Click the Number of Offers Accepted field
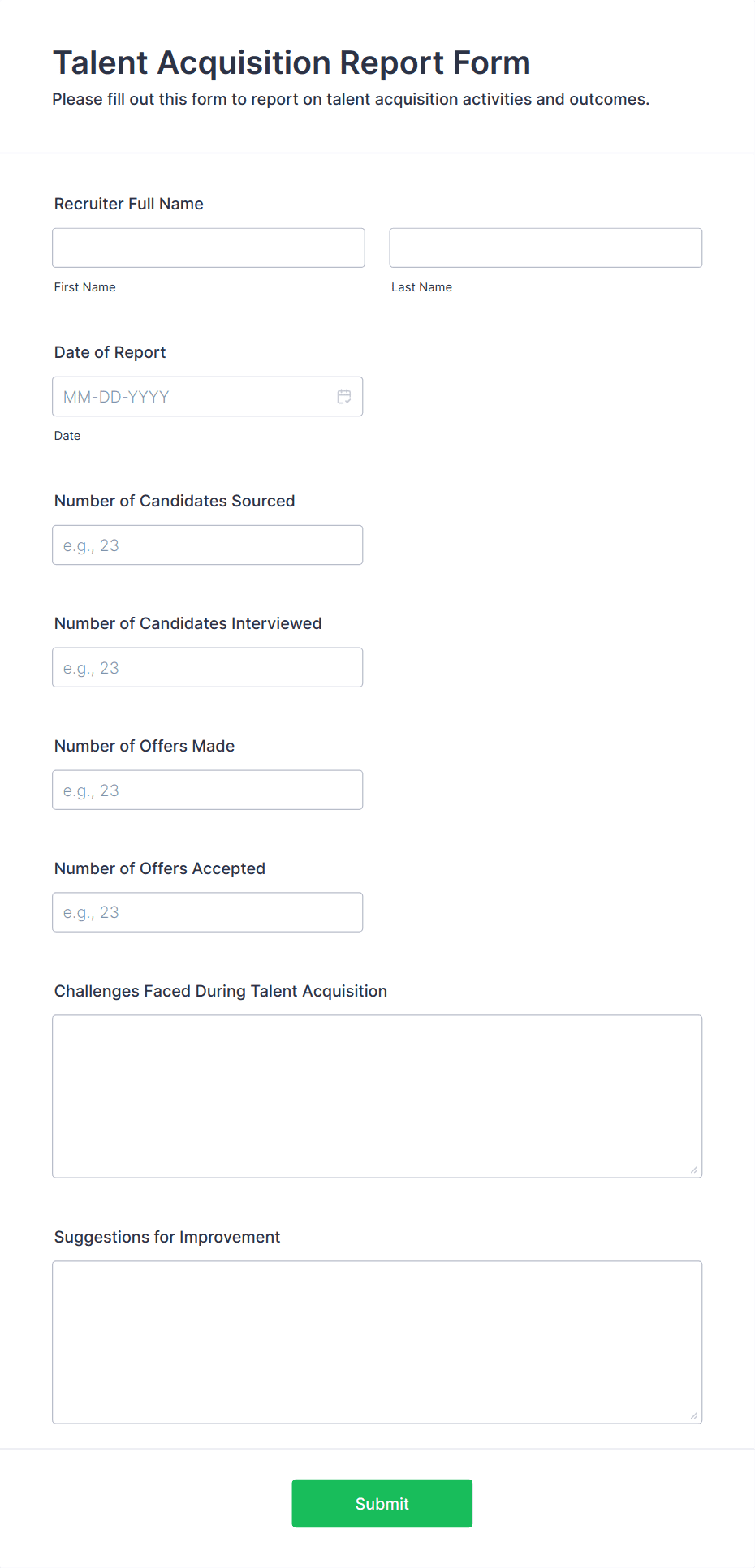Image resolution: width=755 pixels, height=1568 pixels. point(207,911)
